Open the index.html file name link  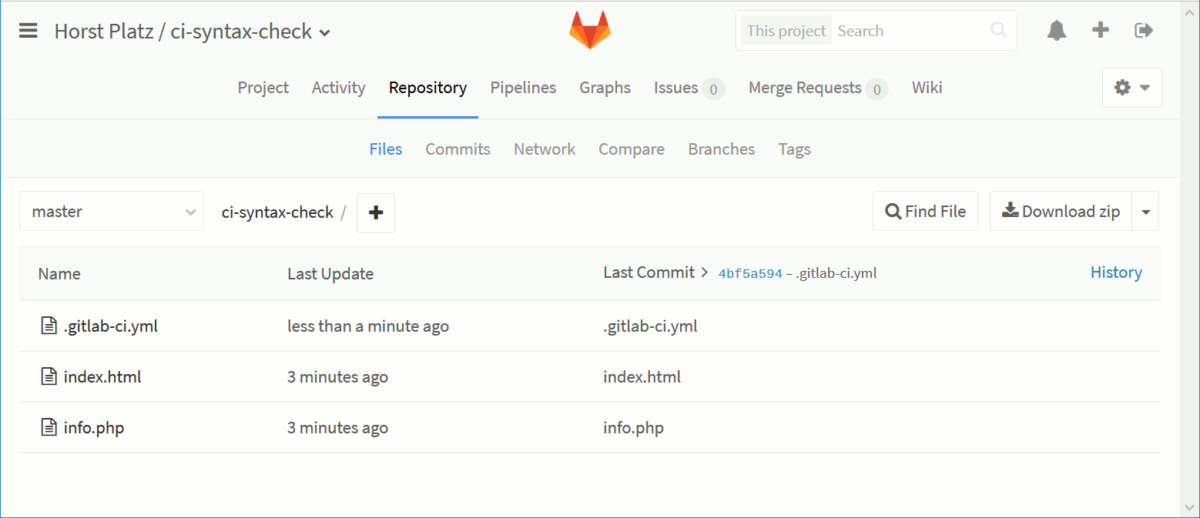[x=102, y=377]
